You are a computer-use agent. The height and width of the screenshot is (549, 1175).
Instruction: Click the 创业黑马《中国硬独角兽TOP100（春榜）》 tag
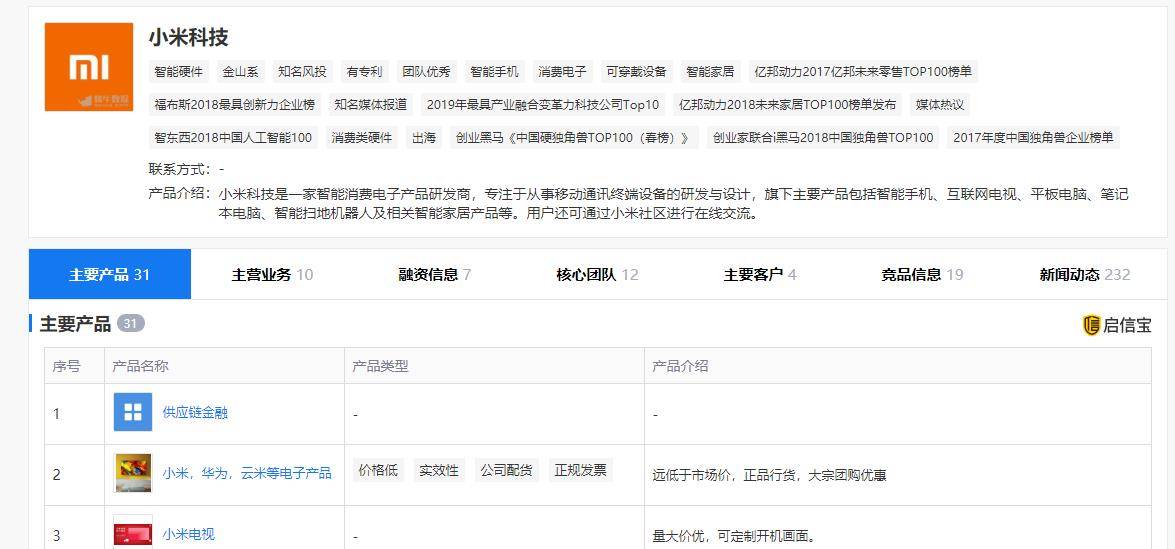point(574,138)
